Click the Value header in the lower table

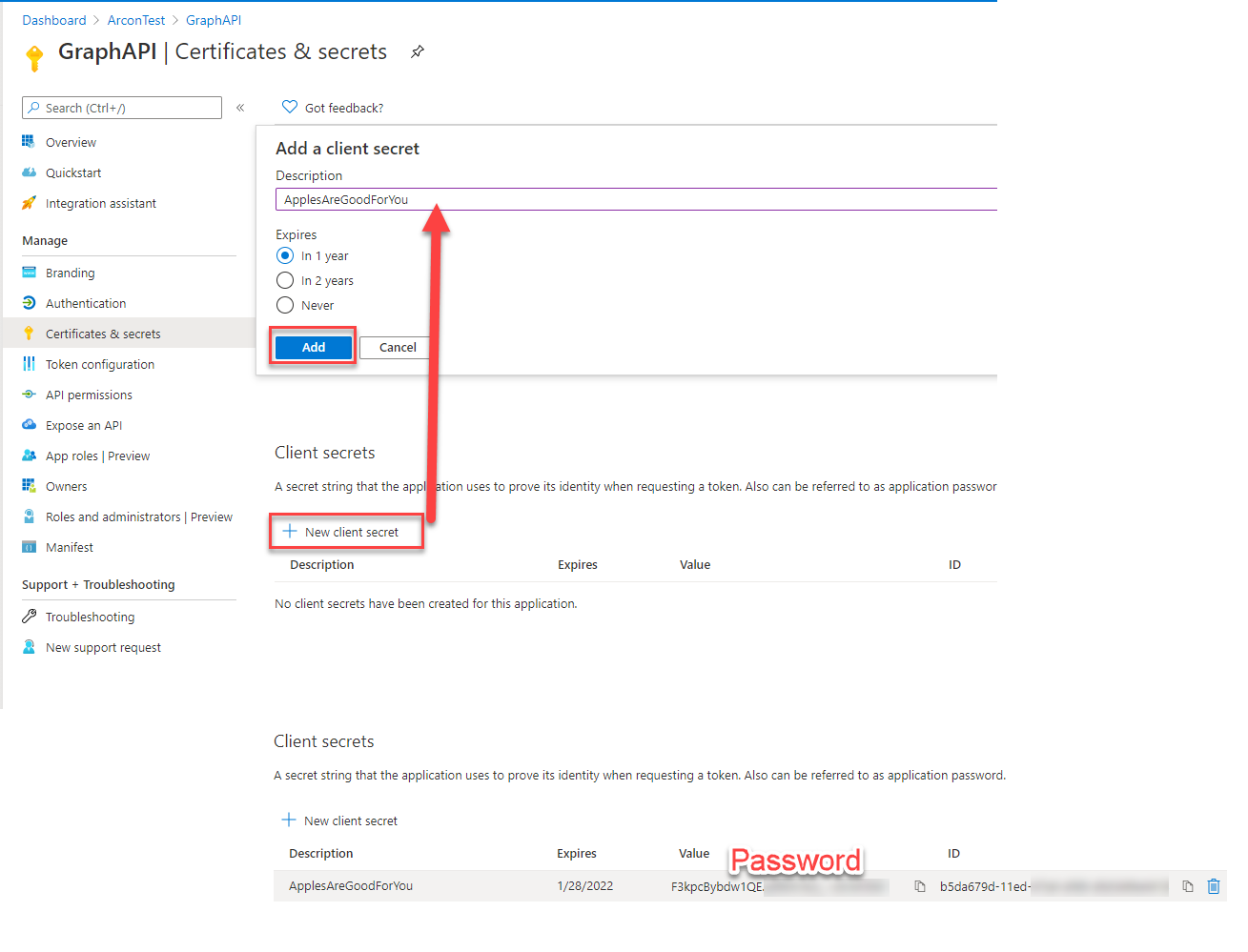(694, 853)
